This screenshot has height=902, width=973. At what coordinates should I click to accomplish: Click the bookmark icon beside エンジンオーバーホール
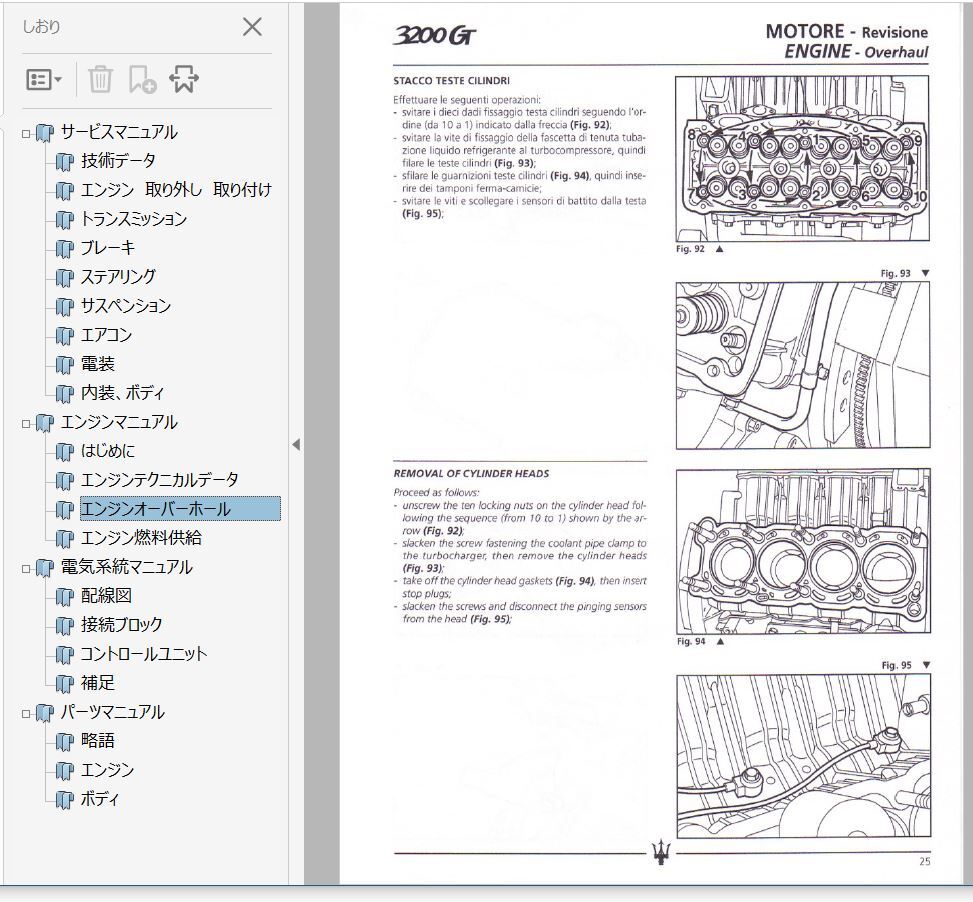point(65,510)
